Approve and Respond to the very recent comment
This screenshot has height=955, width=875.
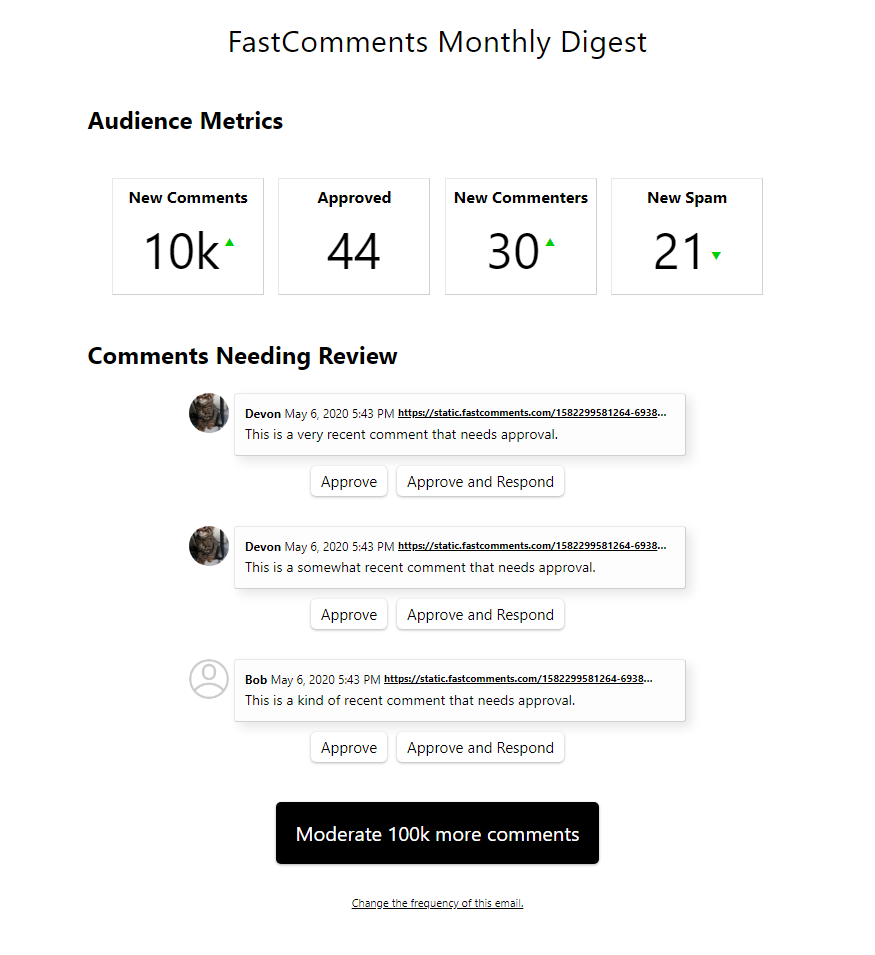(480, 482)
